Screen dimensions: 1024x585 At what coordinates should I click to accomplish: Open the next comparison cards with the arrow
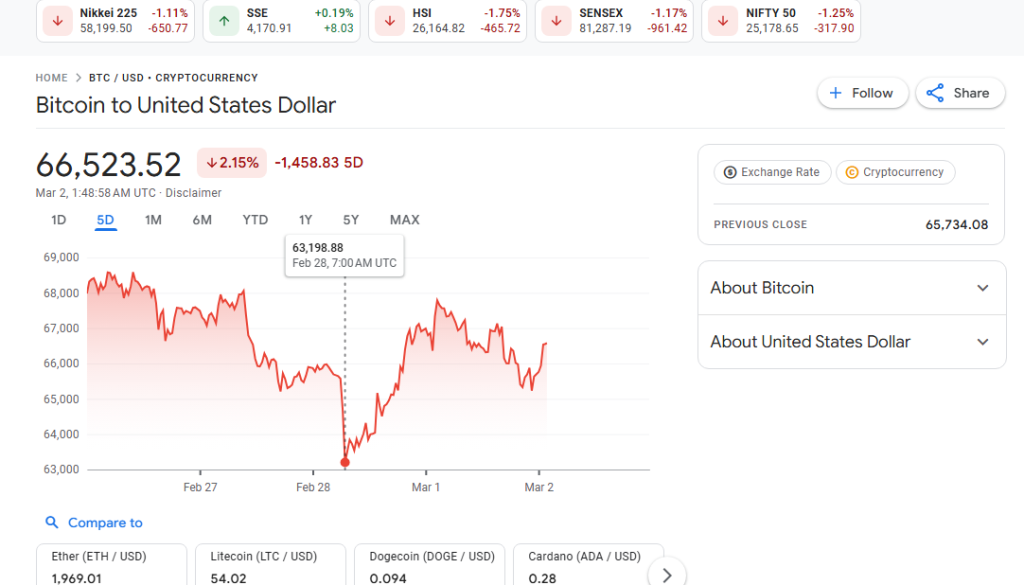[666, 574]
